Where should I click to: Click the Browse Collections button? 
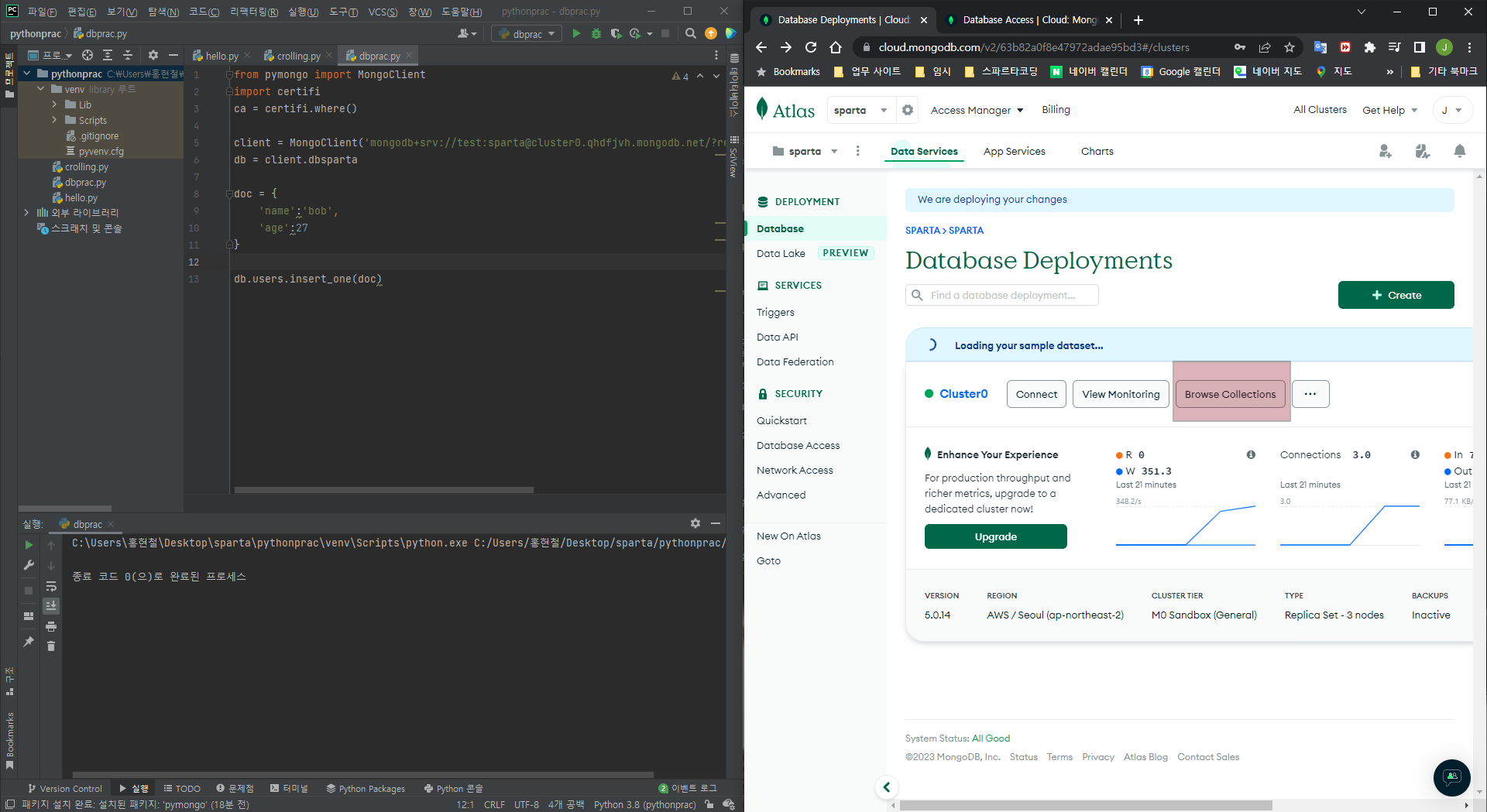click(1231, 394)
